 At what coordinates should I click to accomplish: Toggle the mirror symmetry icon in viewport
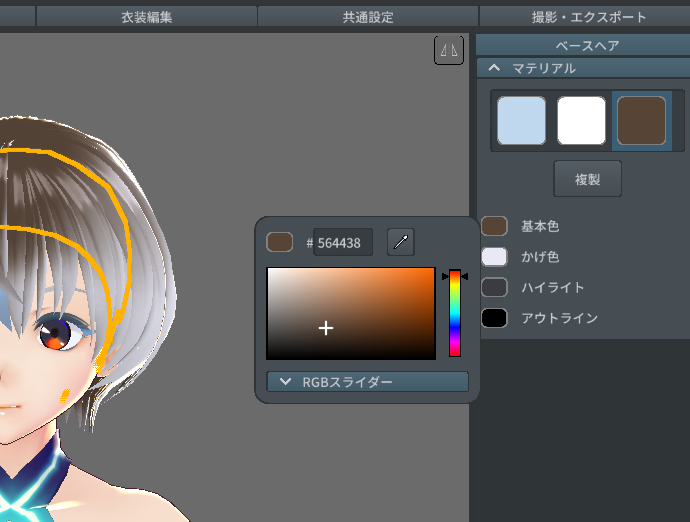[449, 50]
